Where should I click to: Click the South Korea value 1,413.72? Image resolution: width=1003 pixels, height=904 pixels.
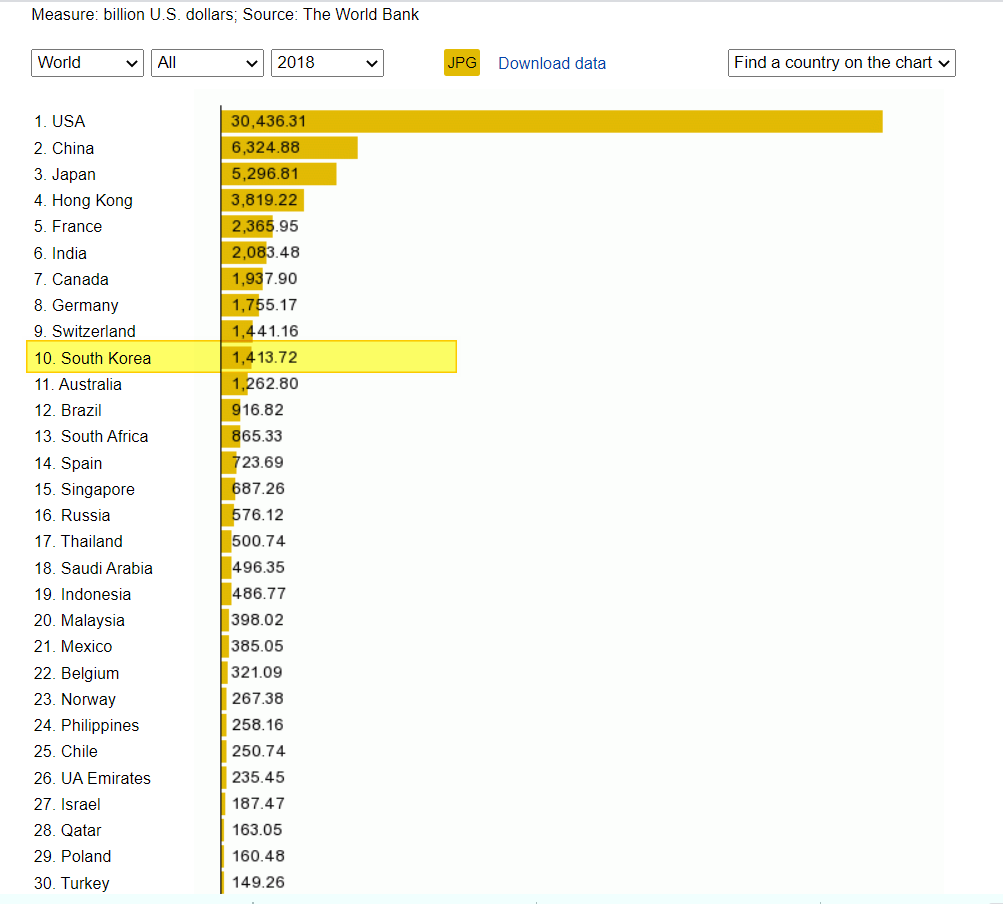[x=265, y=358]
